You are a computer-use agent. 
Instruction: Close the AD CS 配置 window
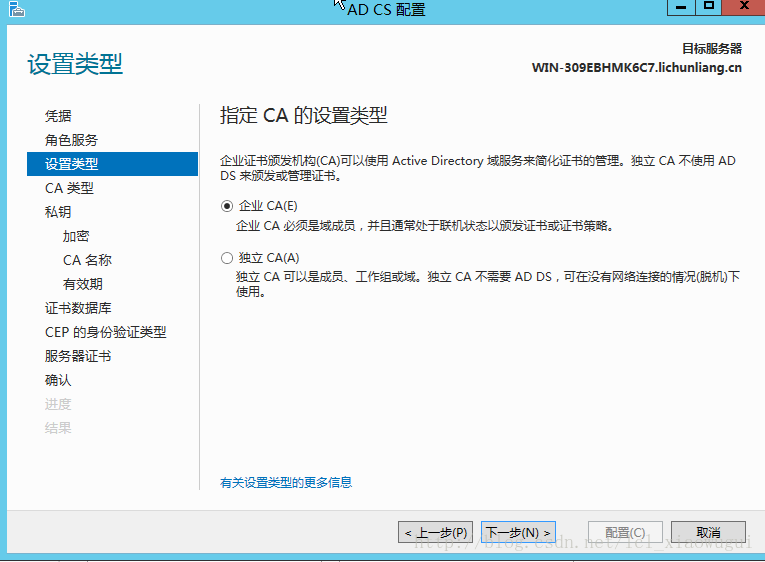(744, 6)
